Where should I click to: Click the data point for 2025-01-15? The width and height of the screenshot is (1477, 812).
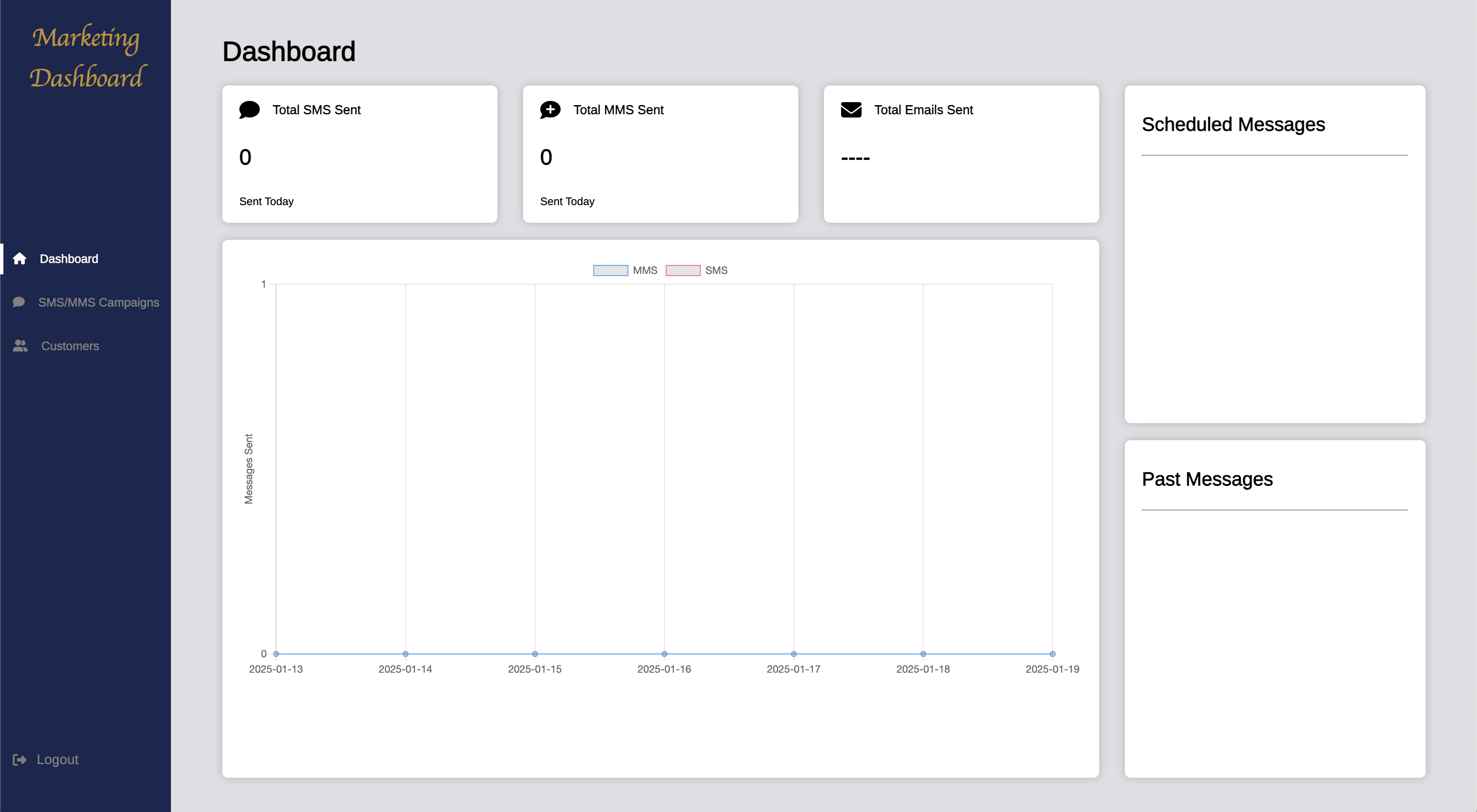point(535,654)
